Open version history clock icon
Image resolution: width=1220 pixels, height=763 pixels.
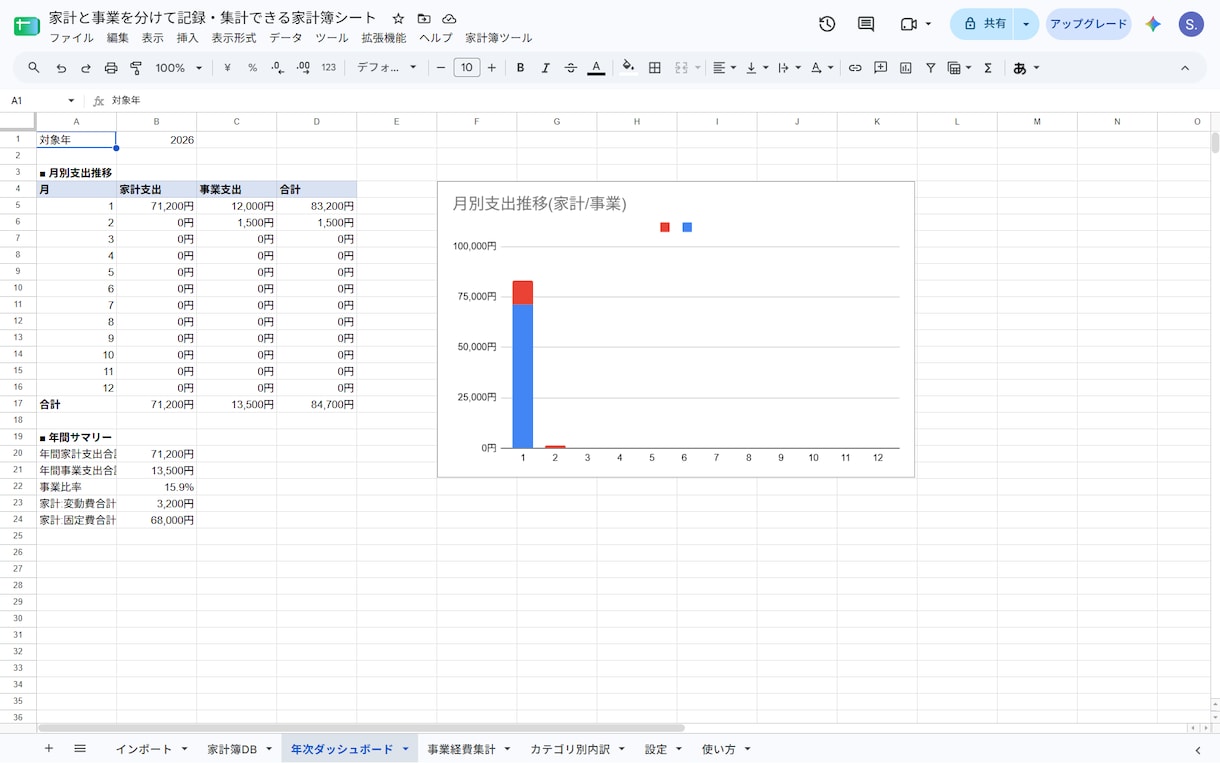(827, 24)
